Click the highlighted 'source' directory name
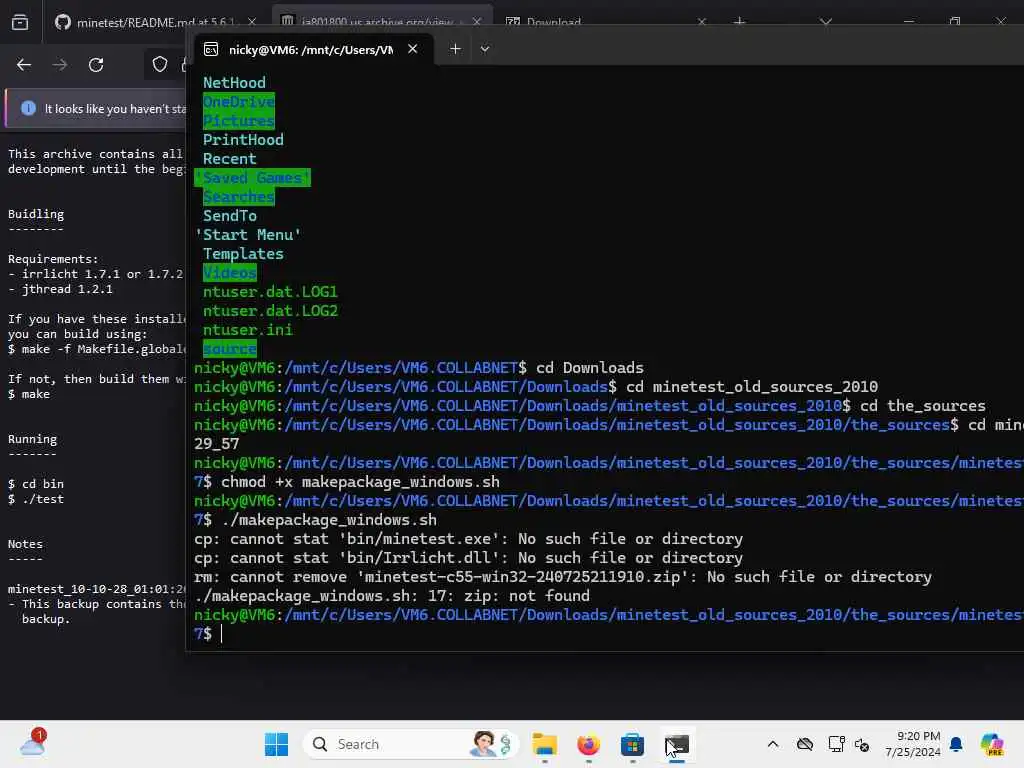 click(229, 349)
